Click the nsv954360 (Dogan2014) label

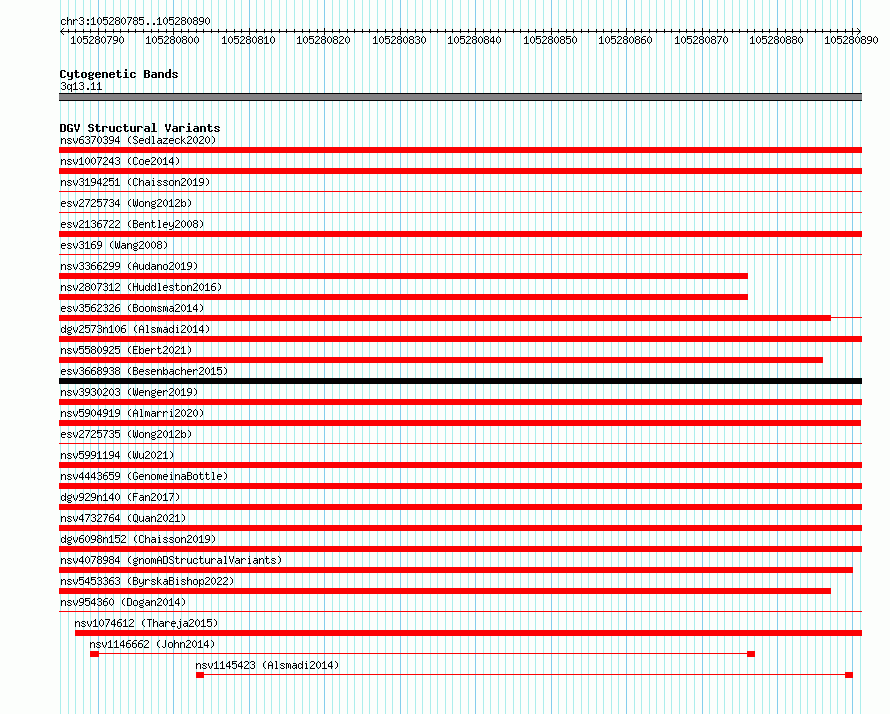tap(123, 602)
